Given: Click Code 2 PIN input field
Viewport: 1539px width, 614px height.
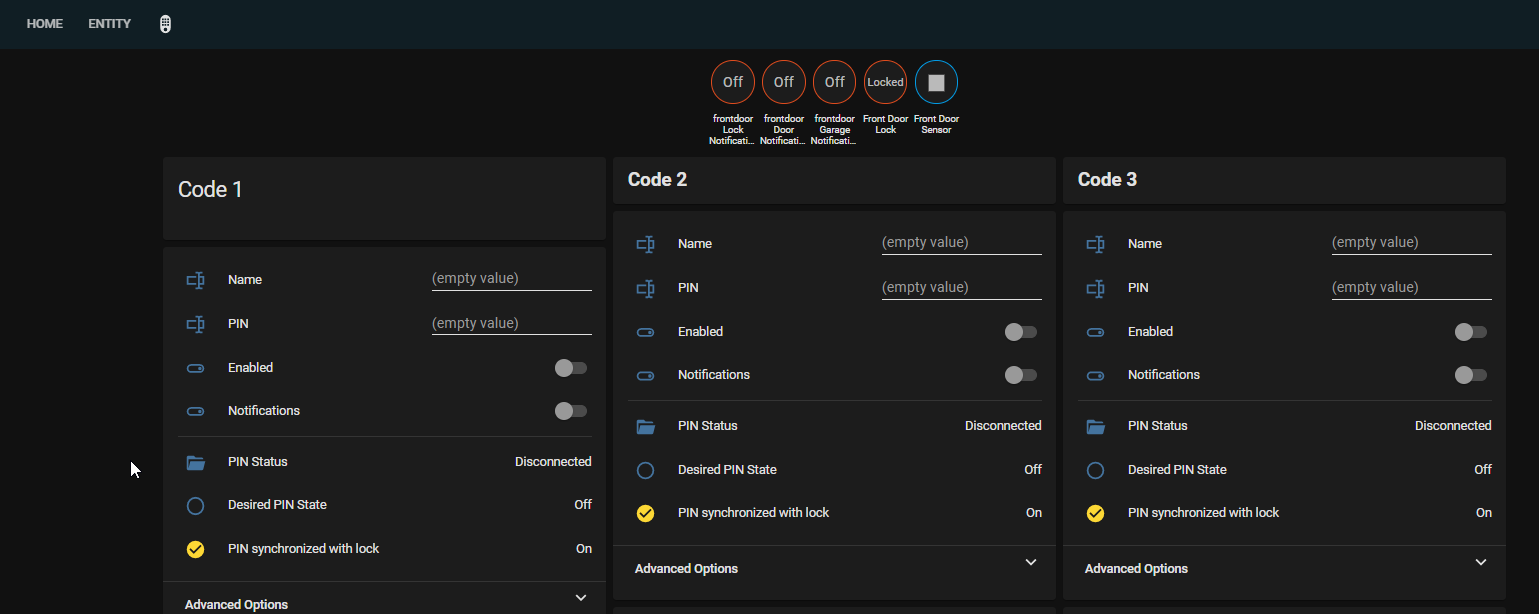Looking at the screenshot, I should coord(962,288).
